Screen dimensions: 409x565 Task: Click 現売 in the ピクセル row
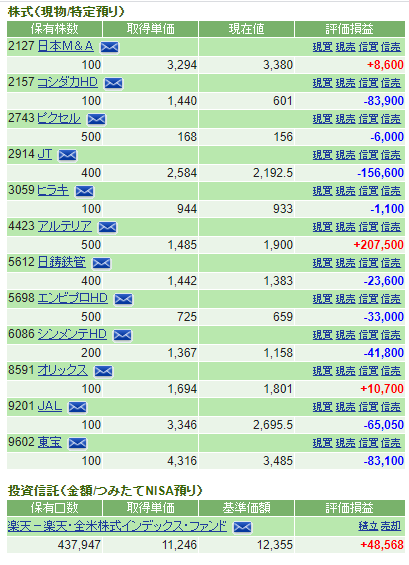pyautogui.click(x=345, y=119)
